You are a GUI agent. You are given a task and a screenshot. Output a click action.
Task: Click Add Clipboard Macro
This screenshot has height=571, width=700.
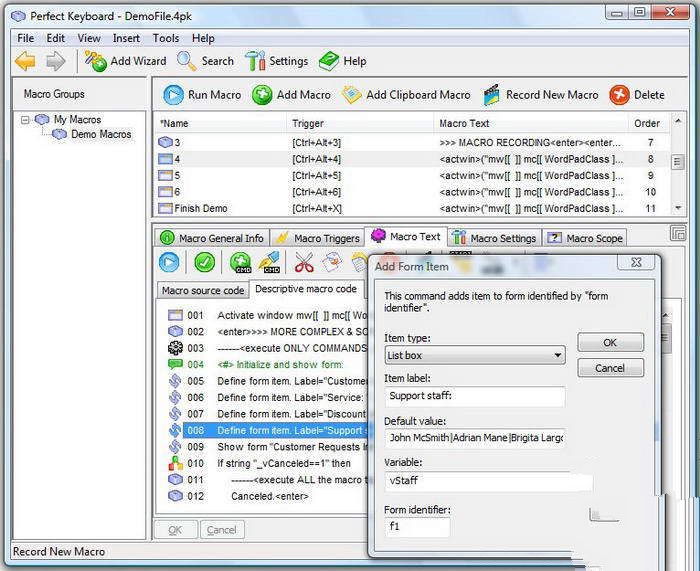(x=406, y=95)
